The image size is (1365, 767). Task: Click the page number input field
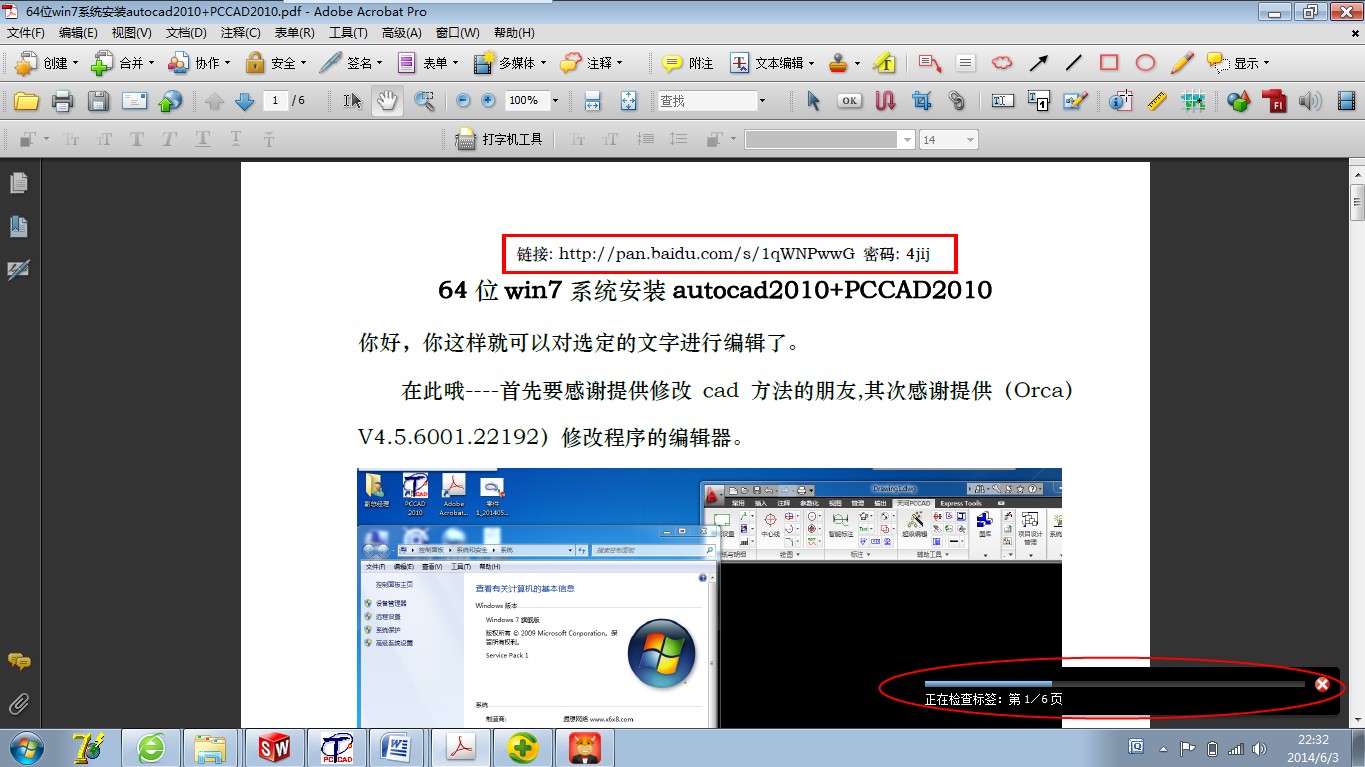click(x=276, y=101)
